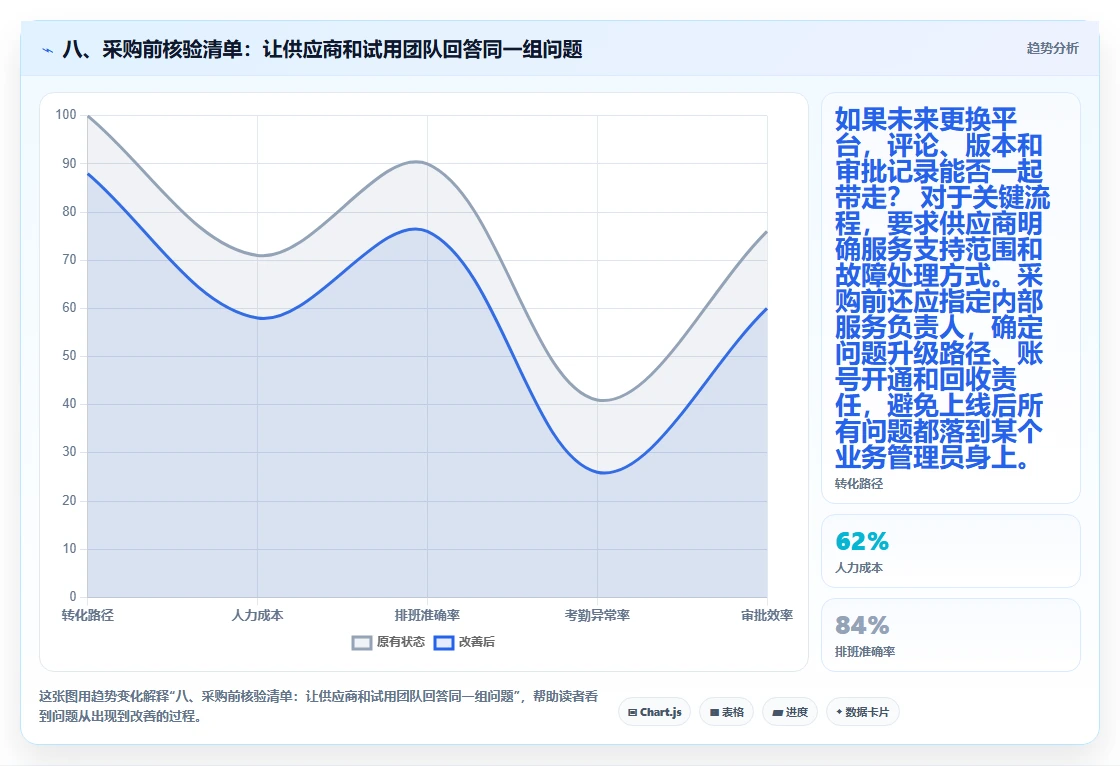1120x766 pixels.
Task: Click the 62% 人力成本 data card
Action: (951, 551)
